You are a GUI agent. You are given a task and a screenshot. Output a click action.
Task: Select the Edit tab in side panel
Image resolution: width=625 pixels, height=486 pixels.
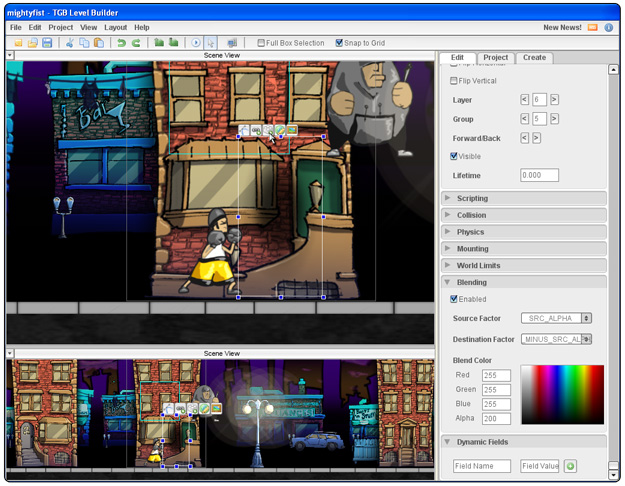pyautogui.click(x=457, y=57)
